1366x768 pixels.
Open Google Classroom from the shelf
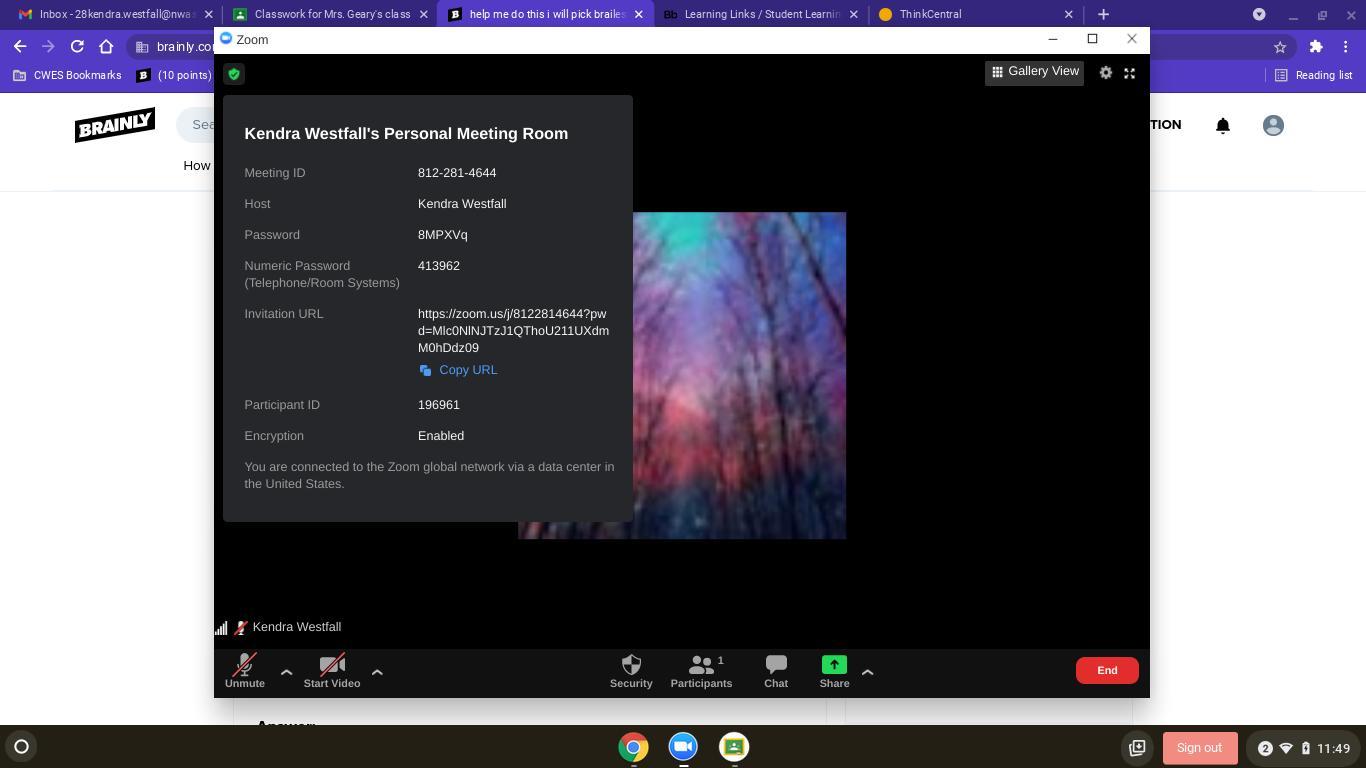tap(734, 747)
